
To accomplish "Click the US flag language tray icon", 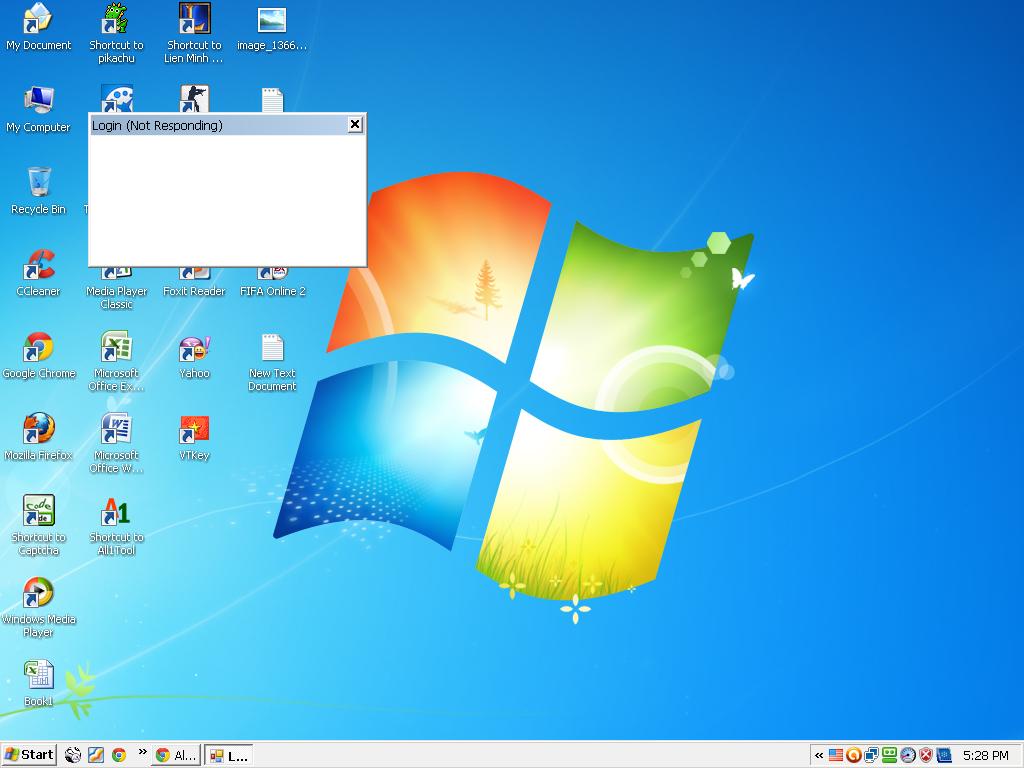I will point(835,755).
